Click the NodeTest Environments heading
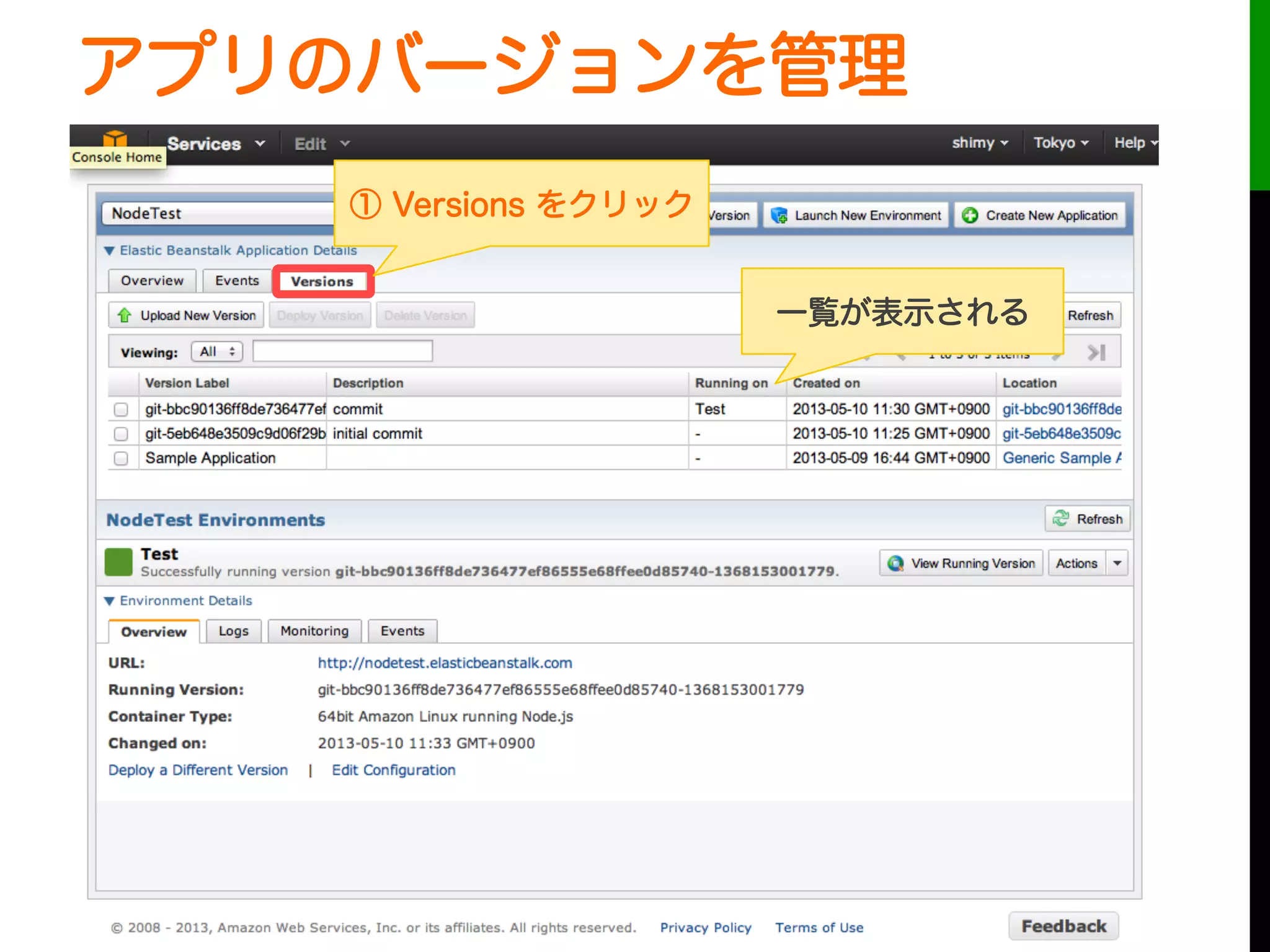The height and width of the screenshot is (952, 1270). 216,519
